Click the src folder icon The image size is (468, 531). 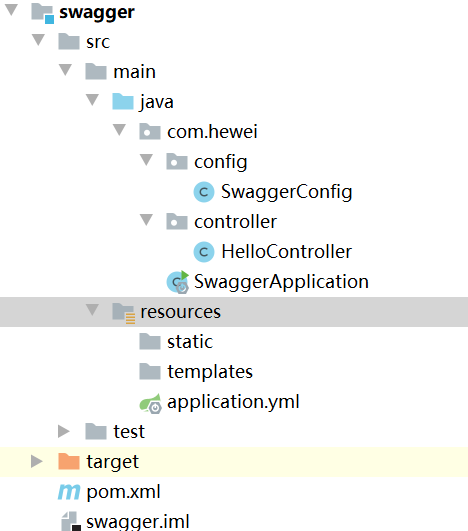pos(69,42)
